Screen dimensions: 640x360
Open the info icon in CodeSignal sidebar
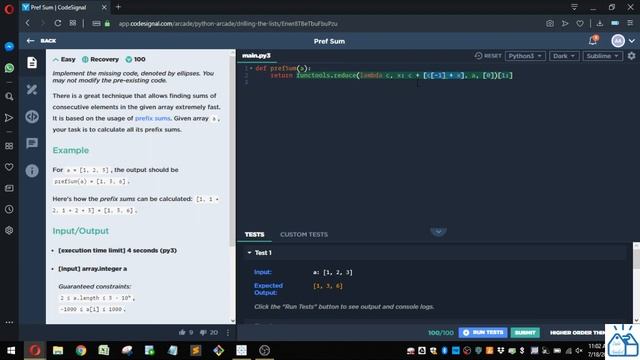[x=32, y=171]
